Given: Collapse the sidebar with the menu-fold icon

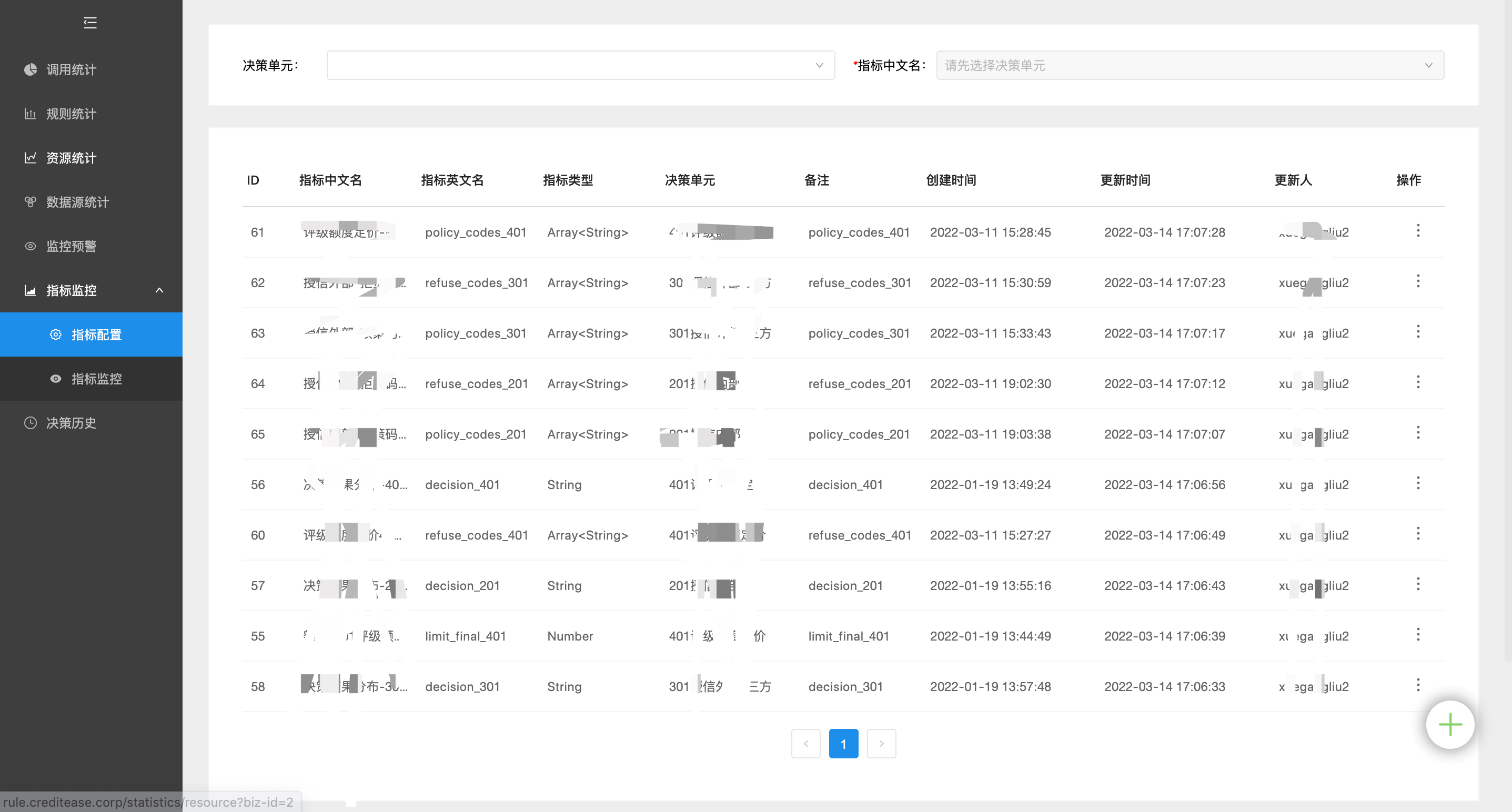Looking at the screenshot, I should pyautogui.click(x=90, y=23).
